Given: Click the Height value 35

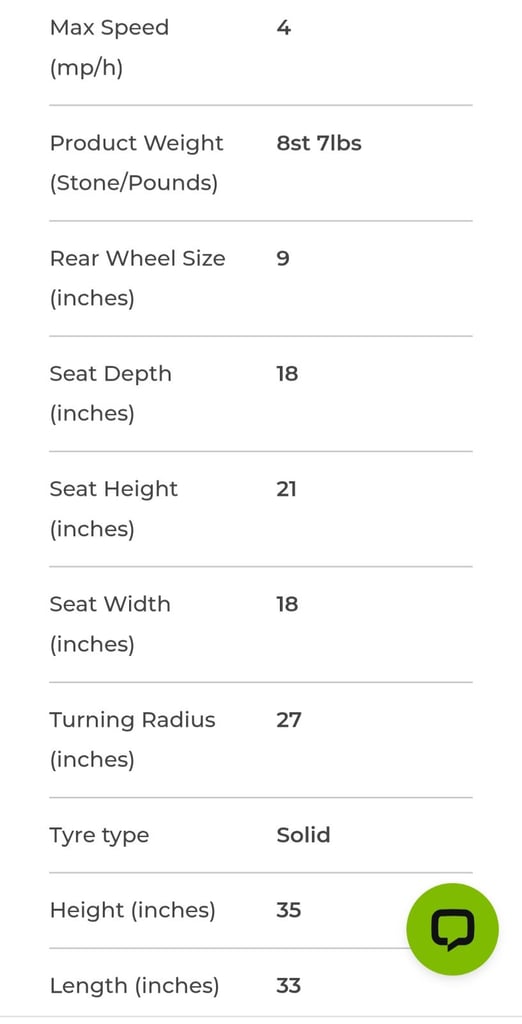Looking at the screenshot, I should [289, 910].
